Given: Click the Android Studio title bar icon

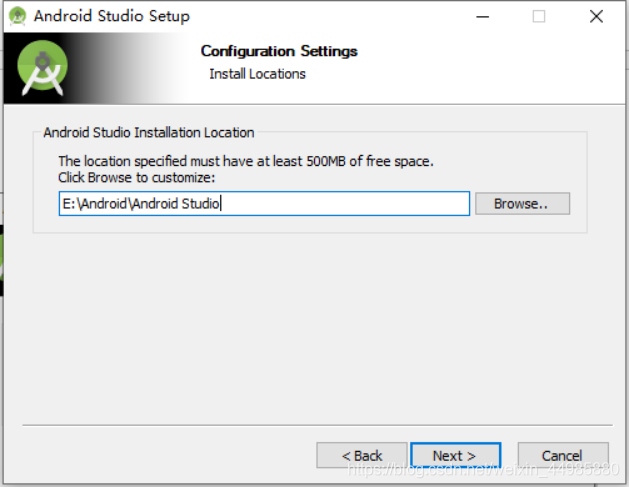Looking at the screenshot, I should 17,16.
